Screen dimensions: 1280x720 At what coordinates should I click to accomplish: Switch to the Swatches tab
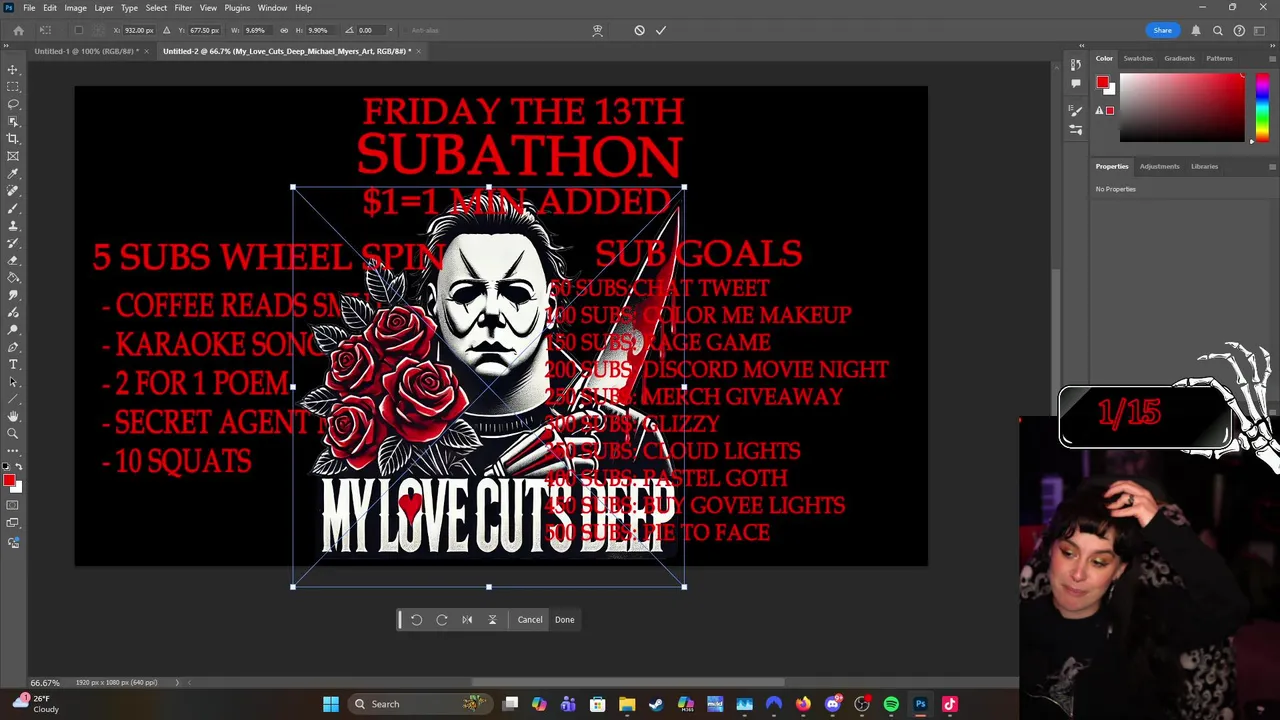(1138, 58)
